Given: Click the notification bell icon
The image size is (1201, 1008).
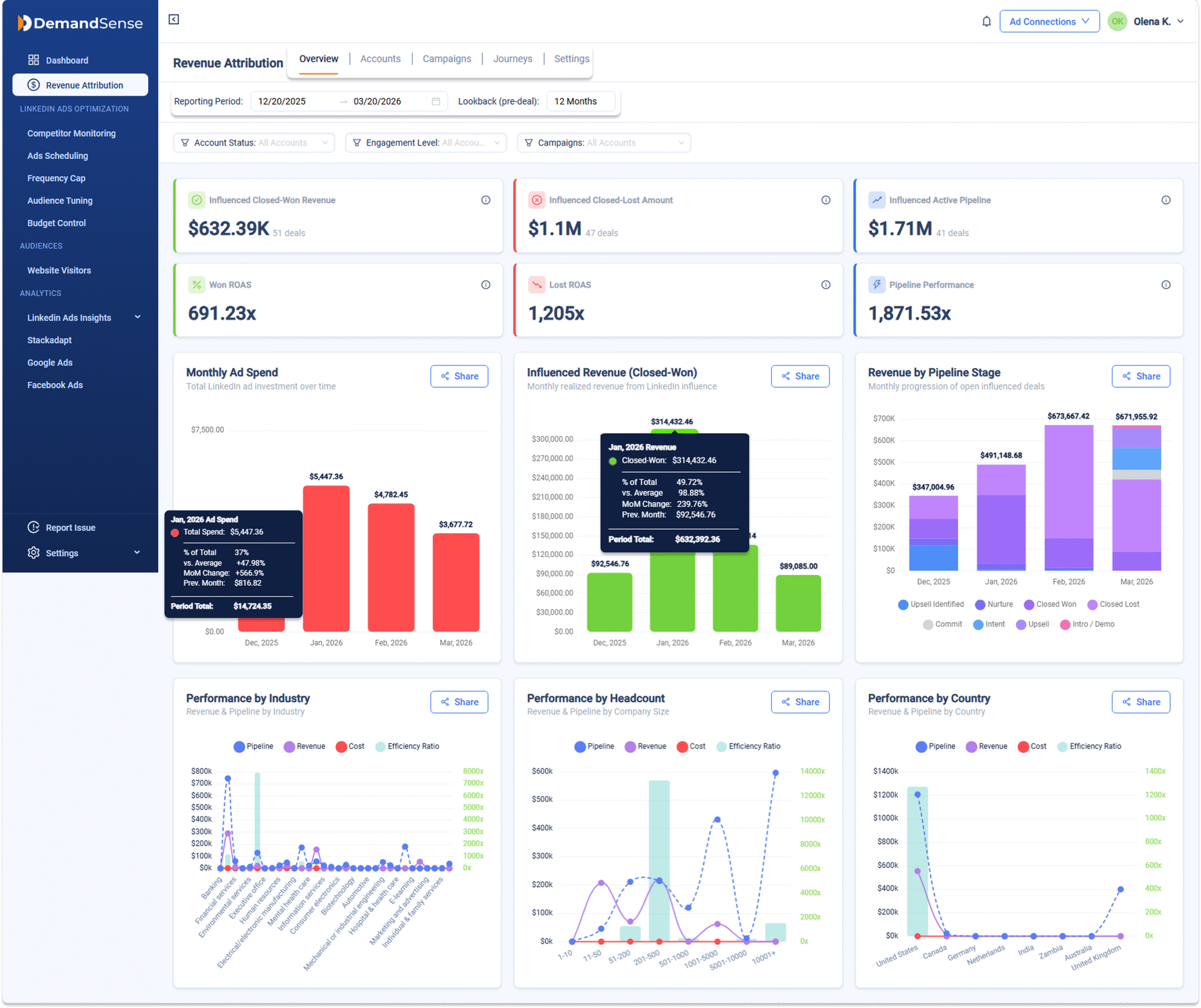Looking at the screenshot, I should click(x=987, y=22).
